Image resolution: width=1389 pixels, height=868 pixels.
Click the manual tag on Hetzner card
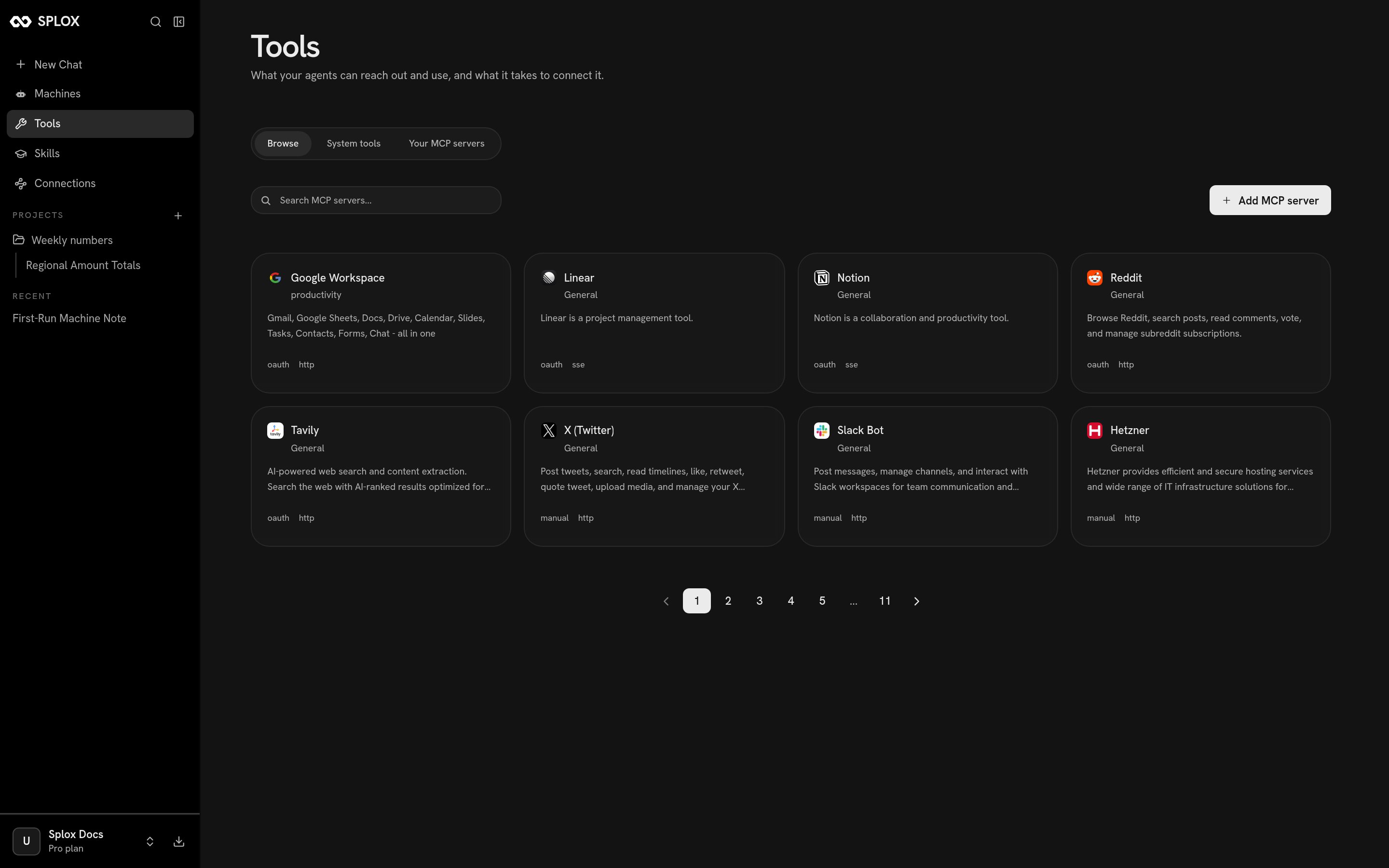[1100, 518]
